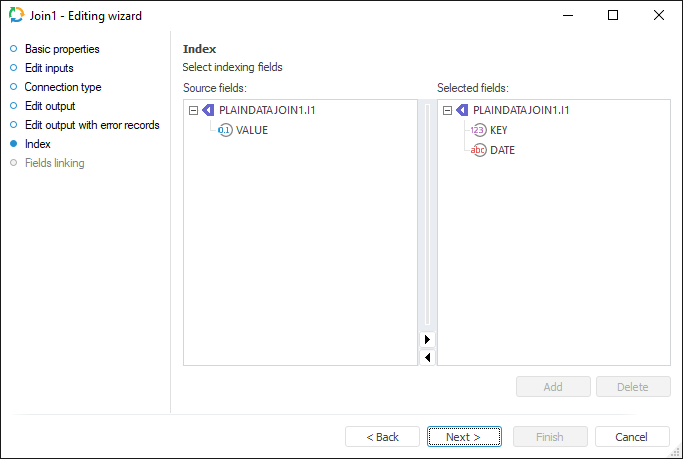683x459 pixels.
Task: Open the Edit inputs wizard step
Action: coord(49,68)
